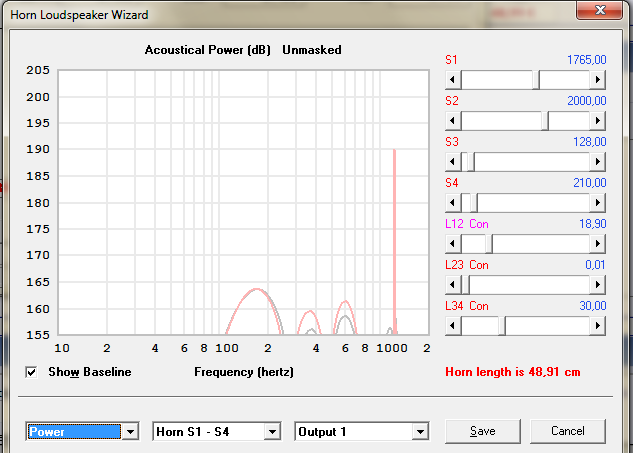This screenshot has width=633, height=453.
Task: Click the L12 Con flare label
Action: tap(467, 224)
